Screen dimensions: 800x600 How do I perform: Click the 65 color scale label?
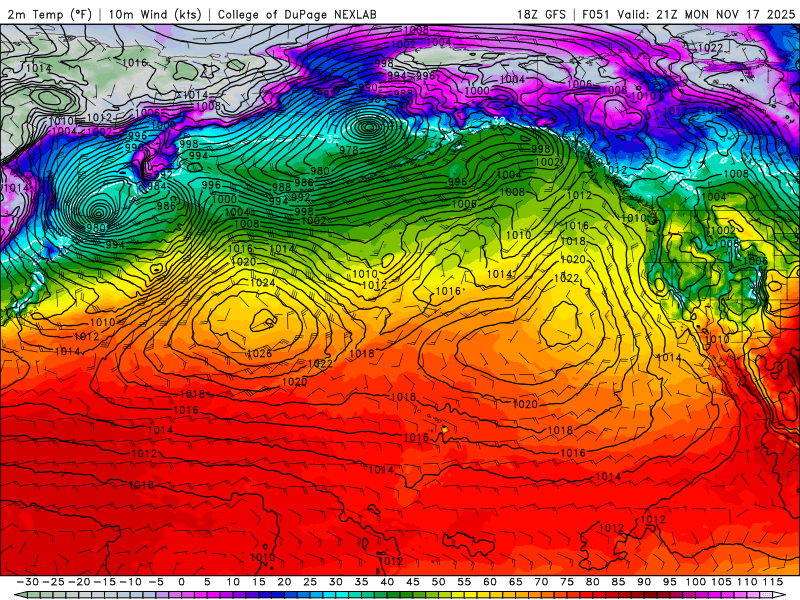(x=515, y=582)
